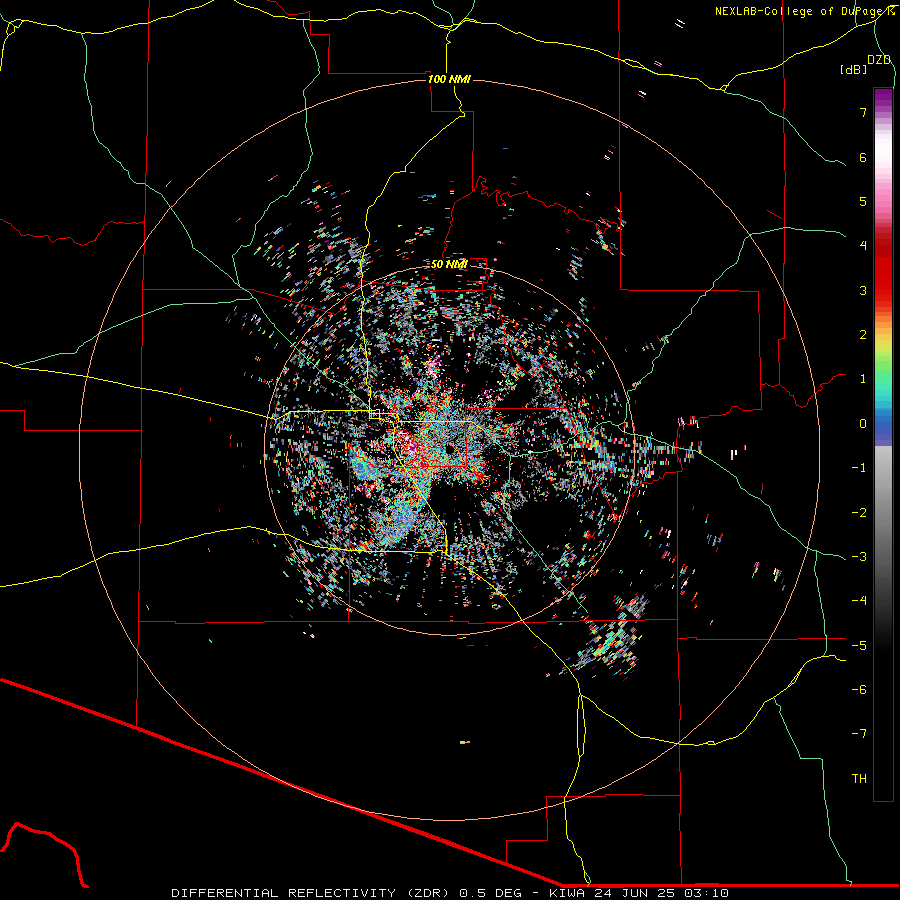Click the -5 tick label on the color scale
The width and height of the screenshot is (900, 900).
click(859, 646)
